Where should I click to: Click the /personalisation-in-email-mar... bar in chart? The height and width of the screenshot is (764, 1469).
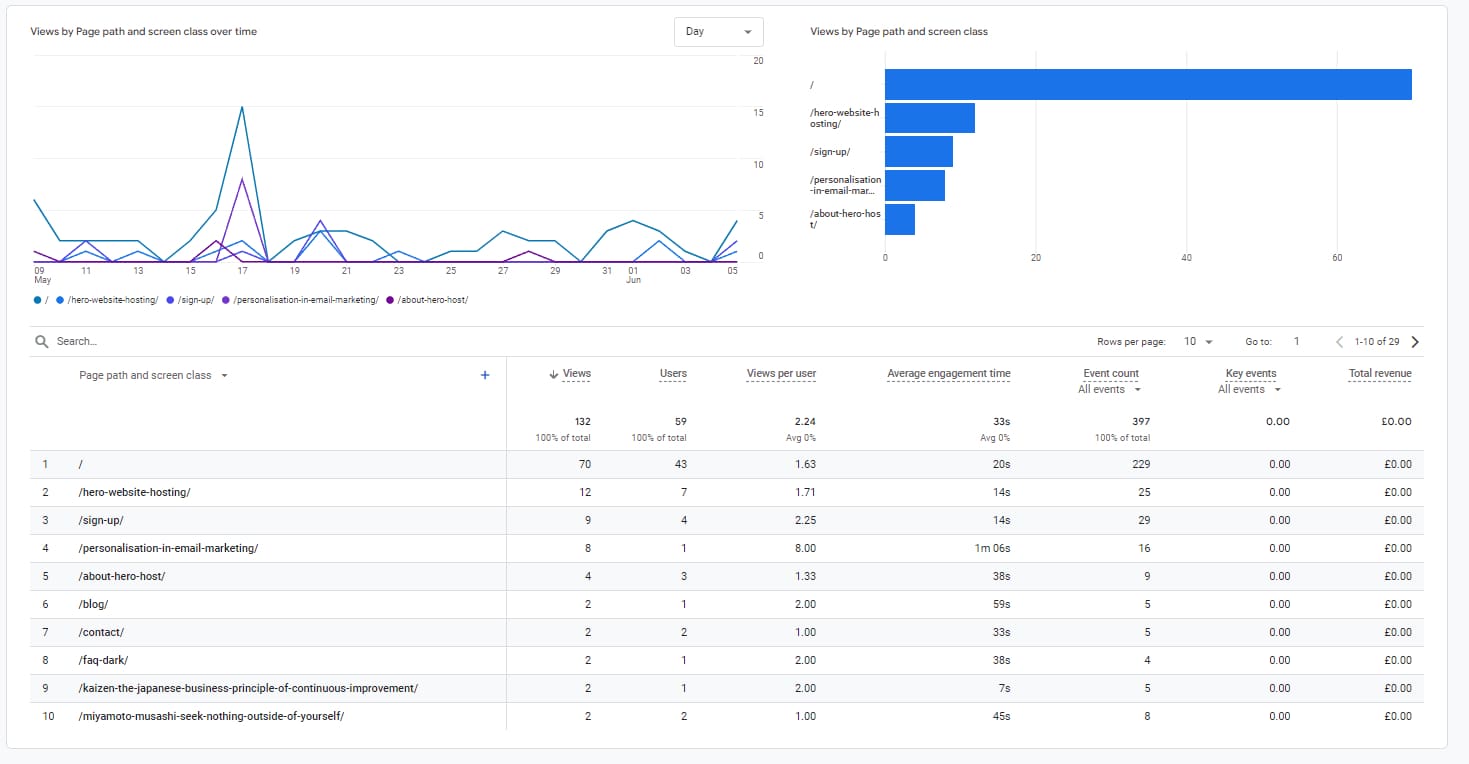pyautogui.click(x=915, y=186)
